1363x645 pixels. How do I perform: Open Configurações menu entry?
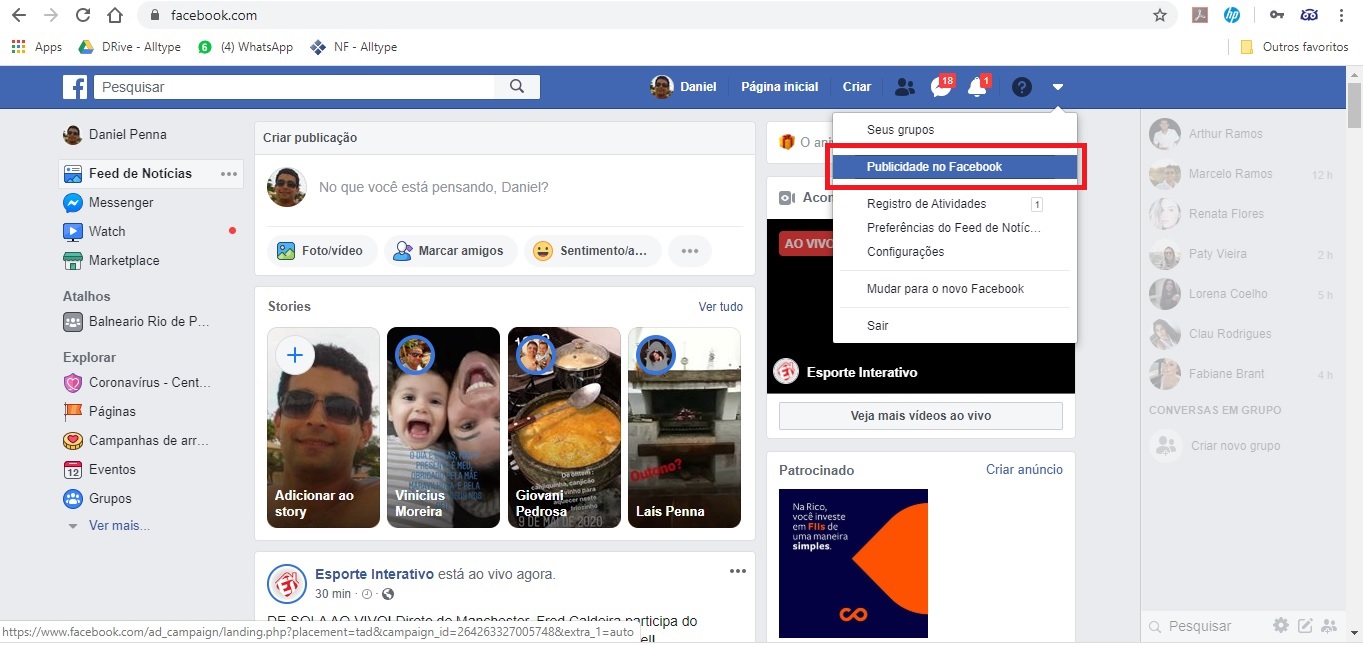pyautogui.click(x=955, y=252)
